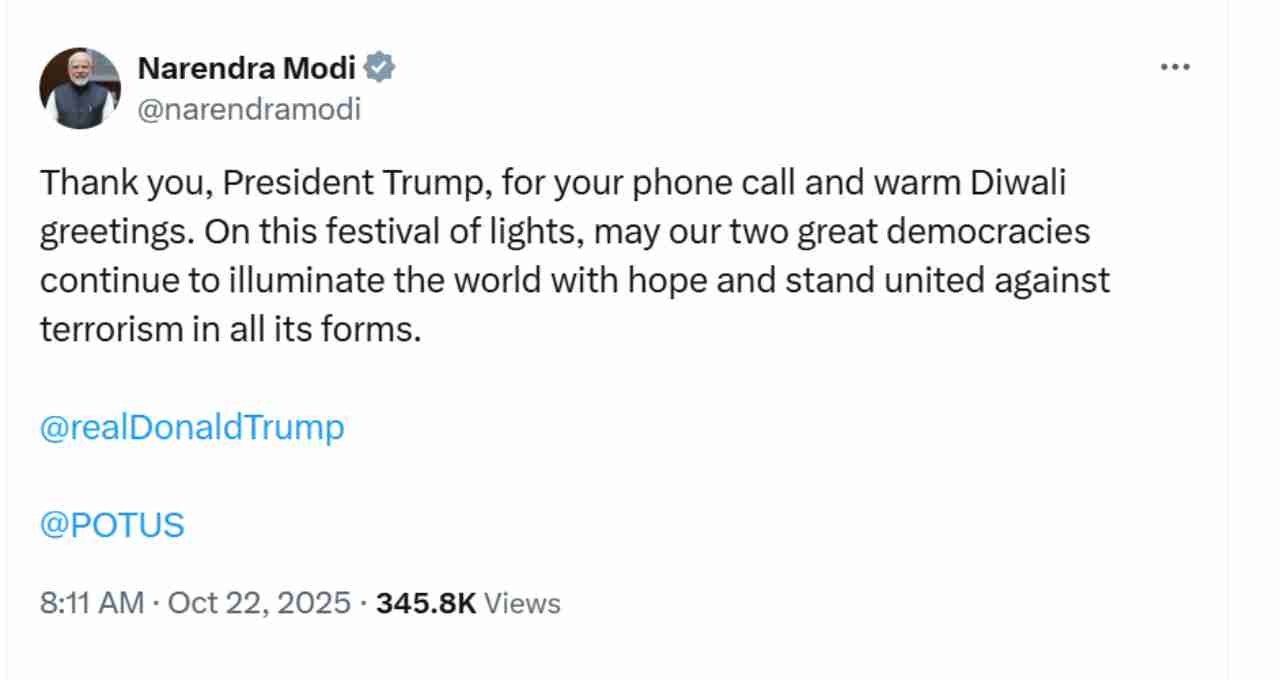Click the 8:11 AM post time
This screenshot has height=680, width=1280.
(x=92, y=603)
